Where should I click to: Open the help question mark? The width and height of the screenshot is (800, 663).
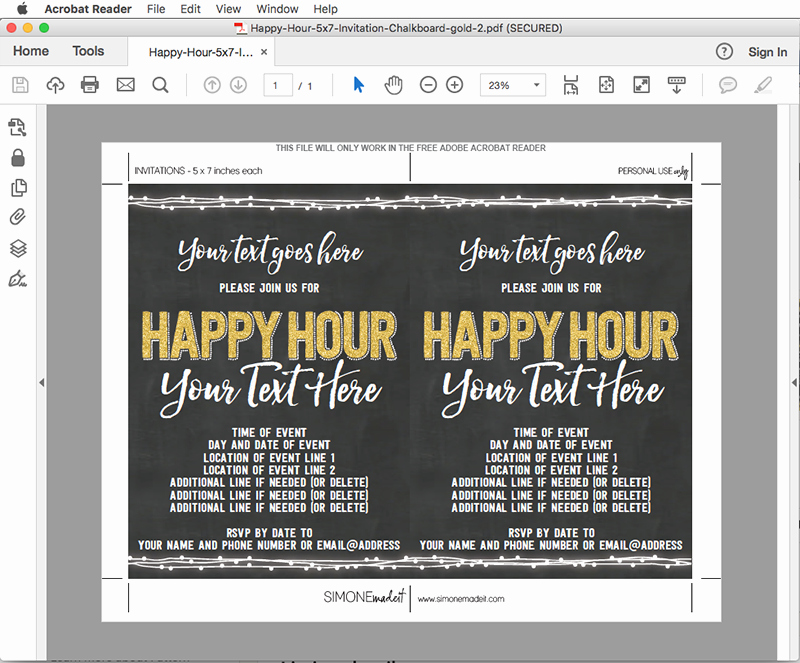tap(724, 52)
